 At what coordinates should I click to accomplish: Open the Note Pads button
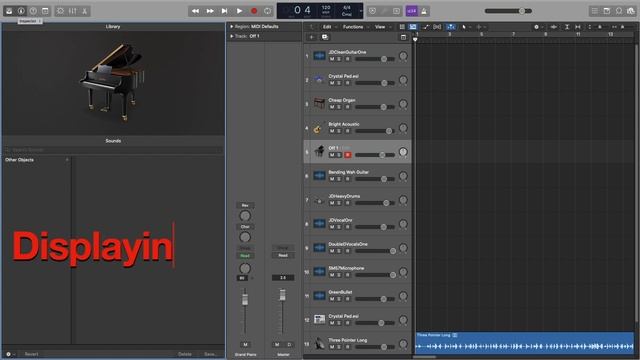(x=607, y=11)
